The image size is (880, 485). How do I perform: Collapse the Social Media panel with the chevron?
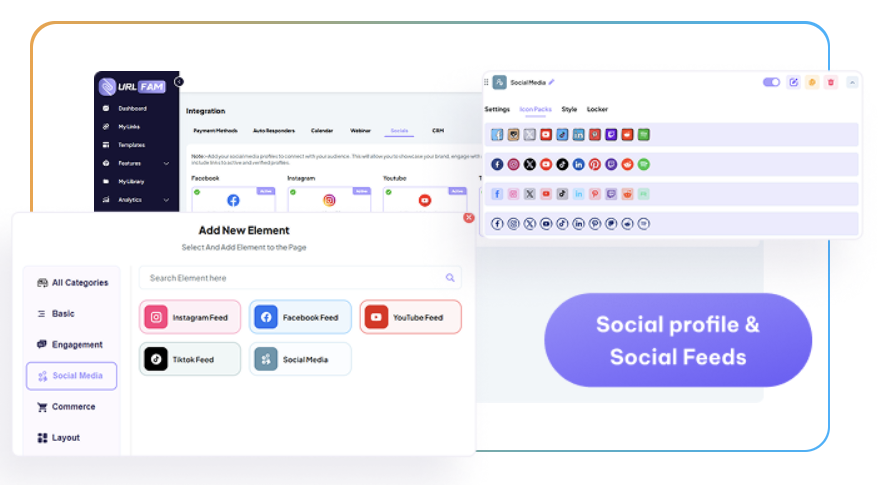click(852, 83)
